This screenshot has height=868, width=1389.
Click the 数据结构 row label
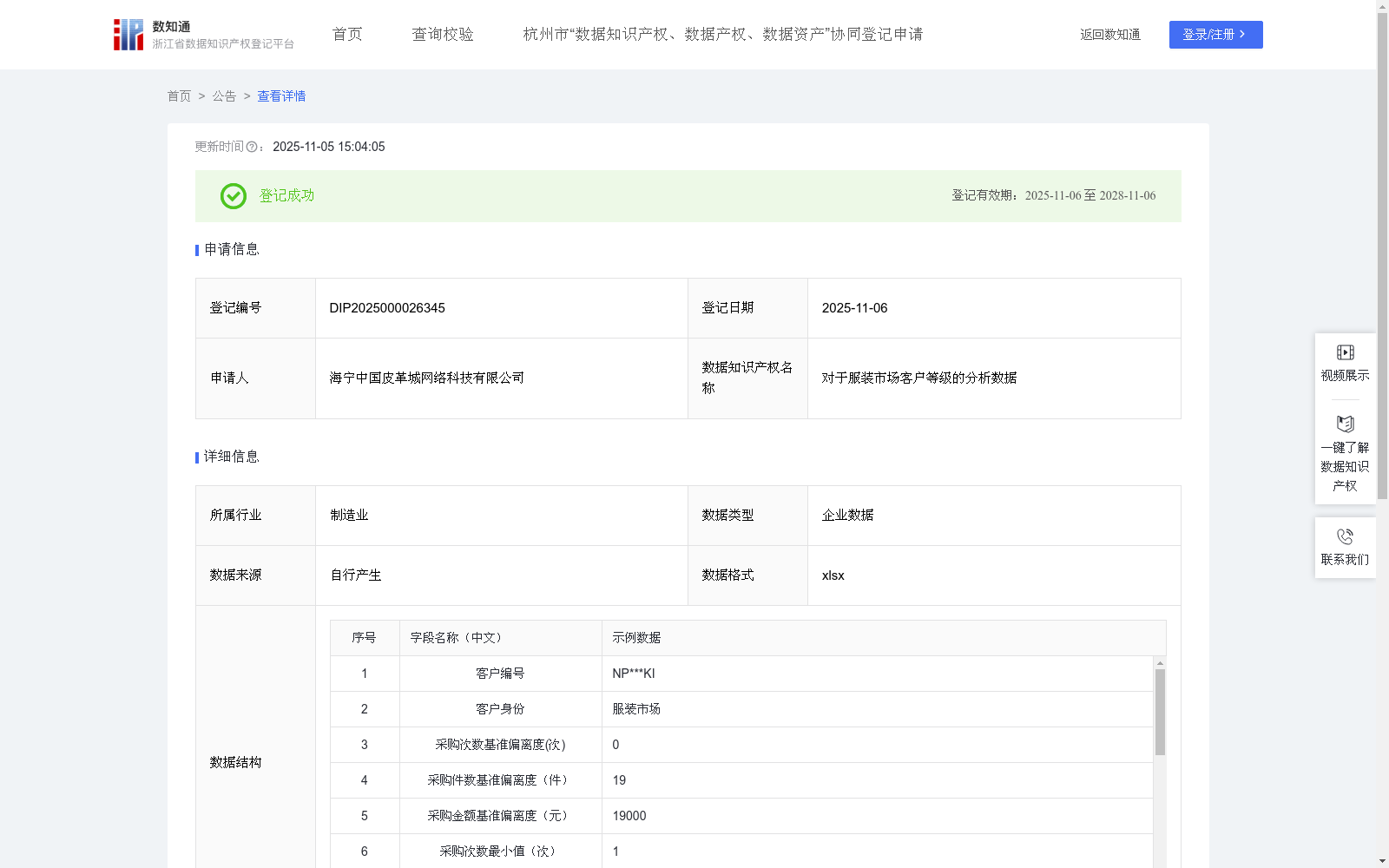tap(235, 763)
